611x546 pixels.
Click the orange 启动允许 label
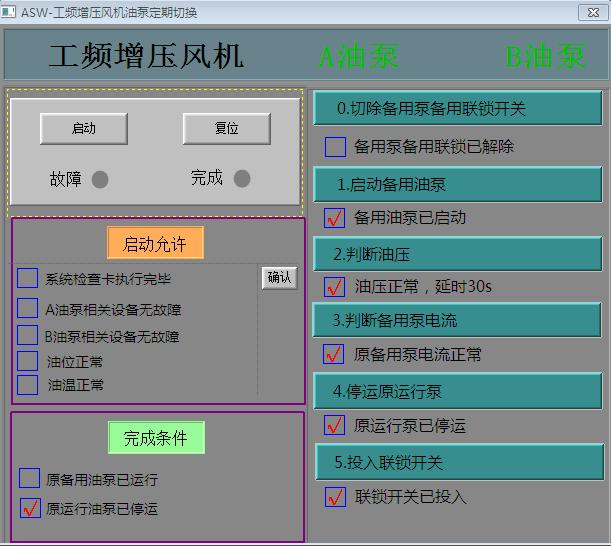(x=155, y=243)
